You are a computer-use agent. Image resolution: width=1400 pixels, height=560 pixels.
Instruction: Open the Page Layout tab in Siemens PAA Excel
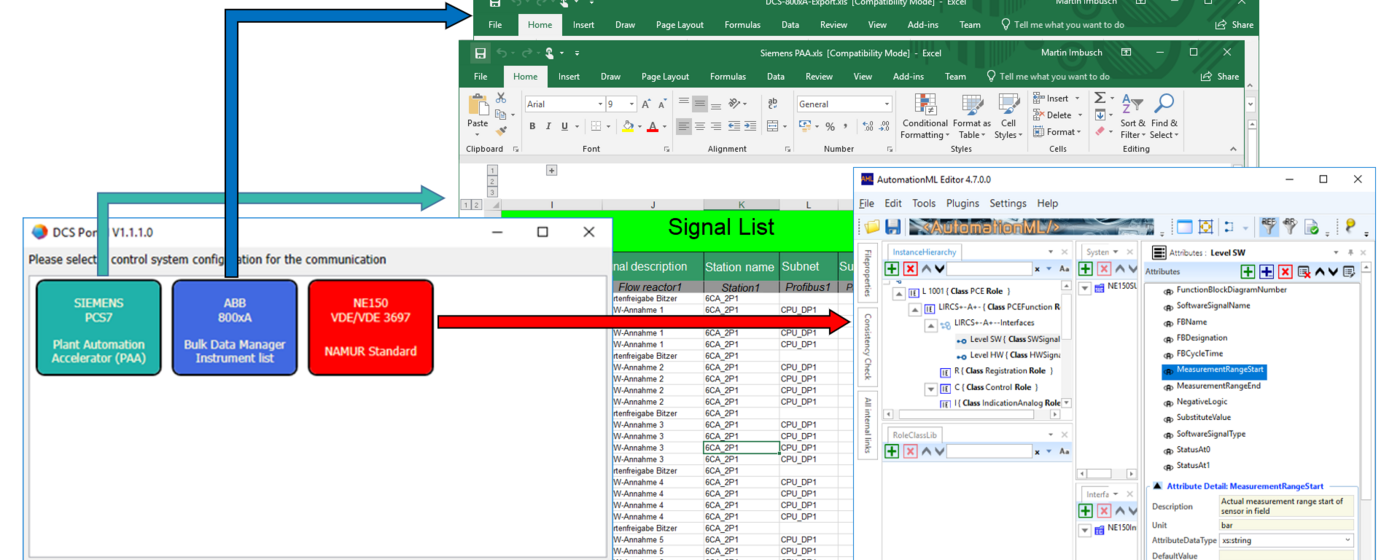(x=665, y=76)
